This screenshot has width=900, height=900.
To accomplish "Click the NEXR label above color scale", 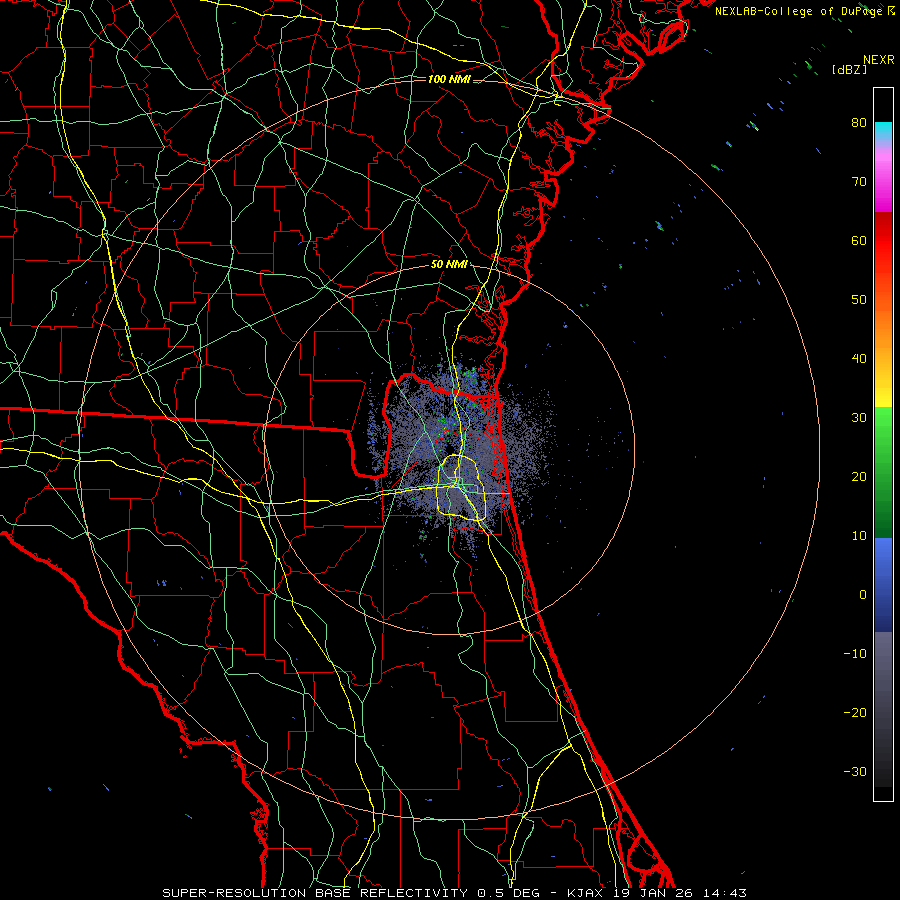I will tap(879, 60).
